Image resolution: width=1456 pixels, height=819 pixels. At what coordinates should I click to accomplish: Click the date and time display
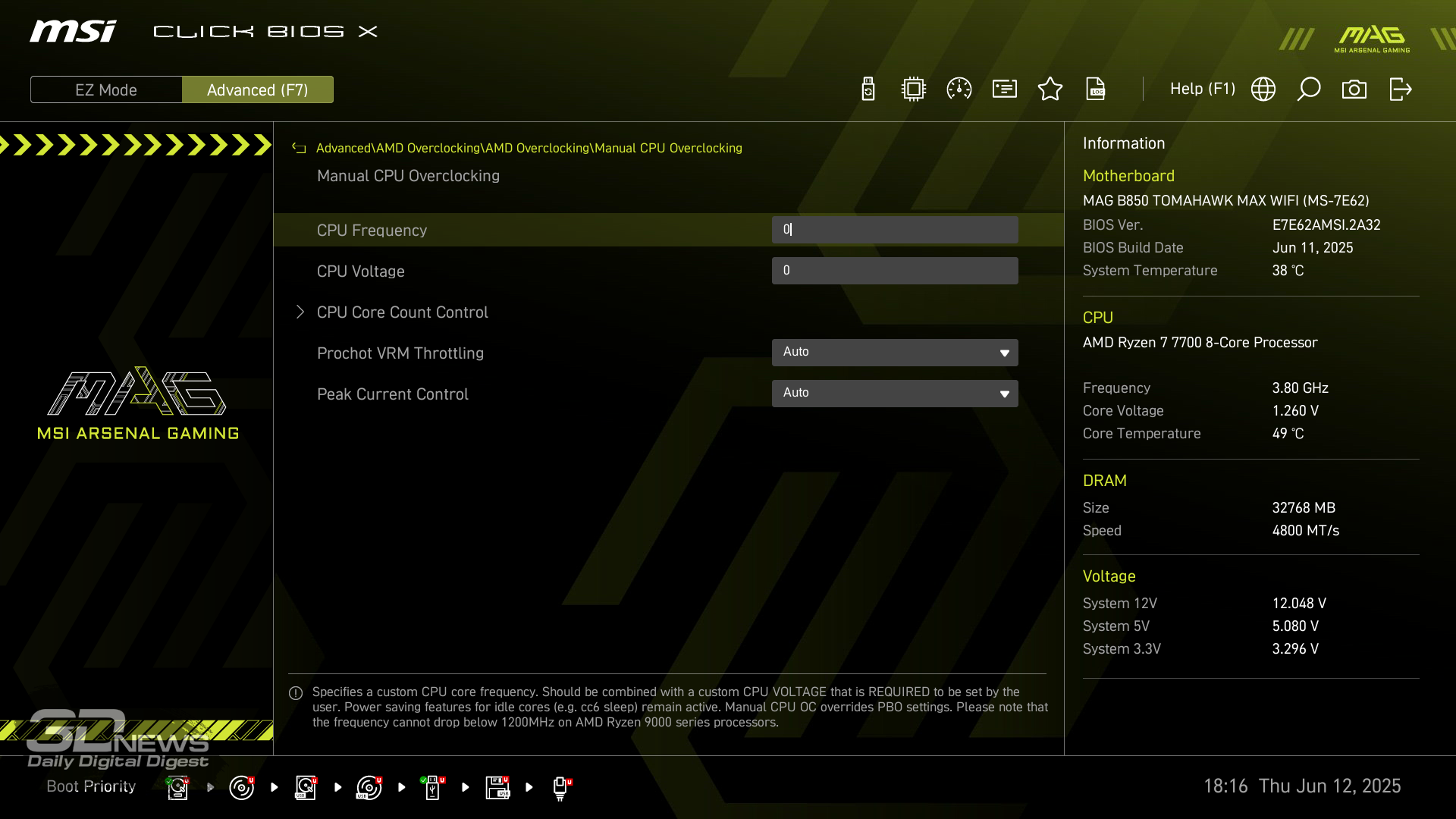[1302, 786]
